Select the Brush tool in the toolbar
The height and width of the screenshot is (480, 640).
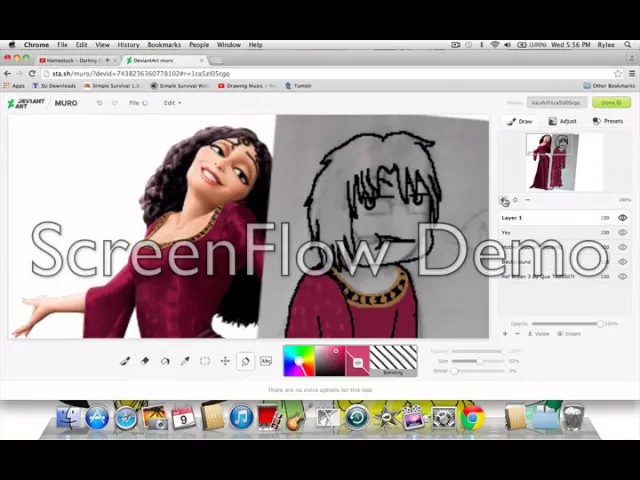125,361
